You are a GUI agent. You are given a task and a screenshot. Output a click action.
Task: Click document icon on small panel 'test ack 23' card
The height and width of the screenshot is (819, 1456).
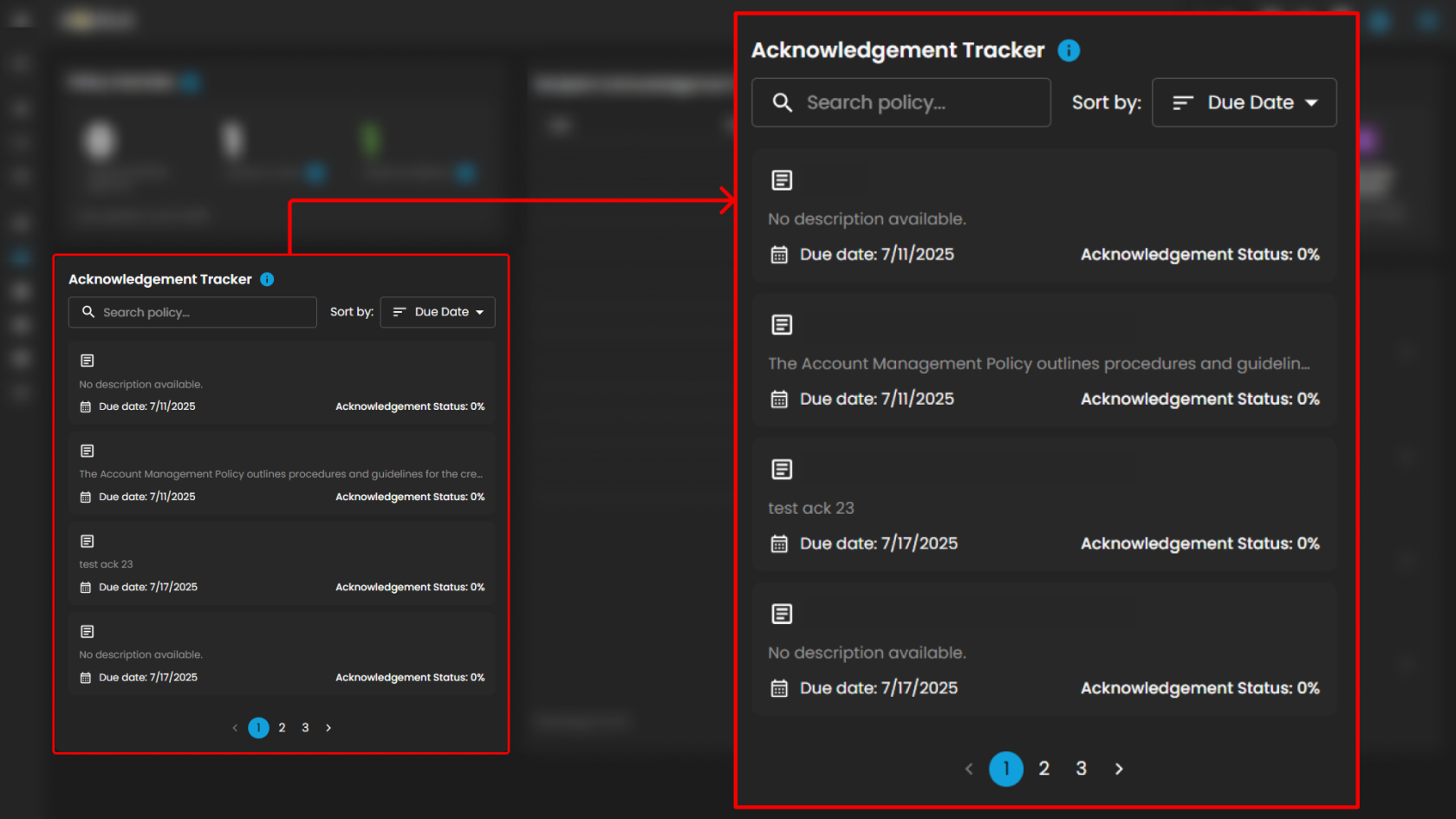[88, 542]
